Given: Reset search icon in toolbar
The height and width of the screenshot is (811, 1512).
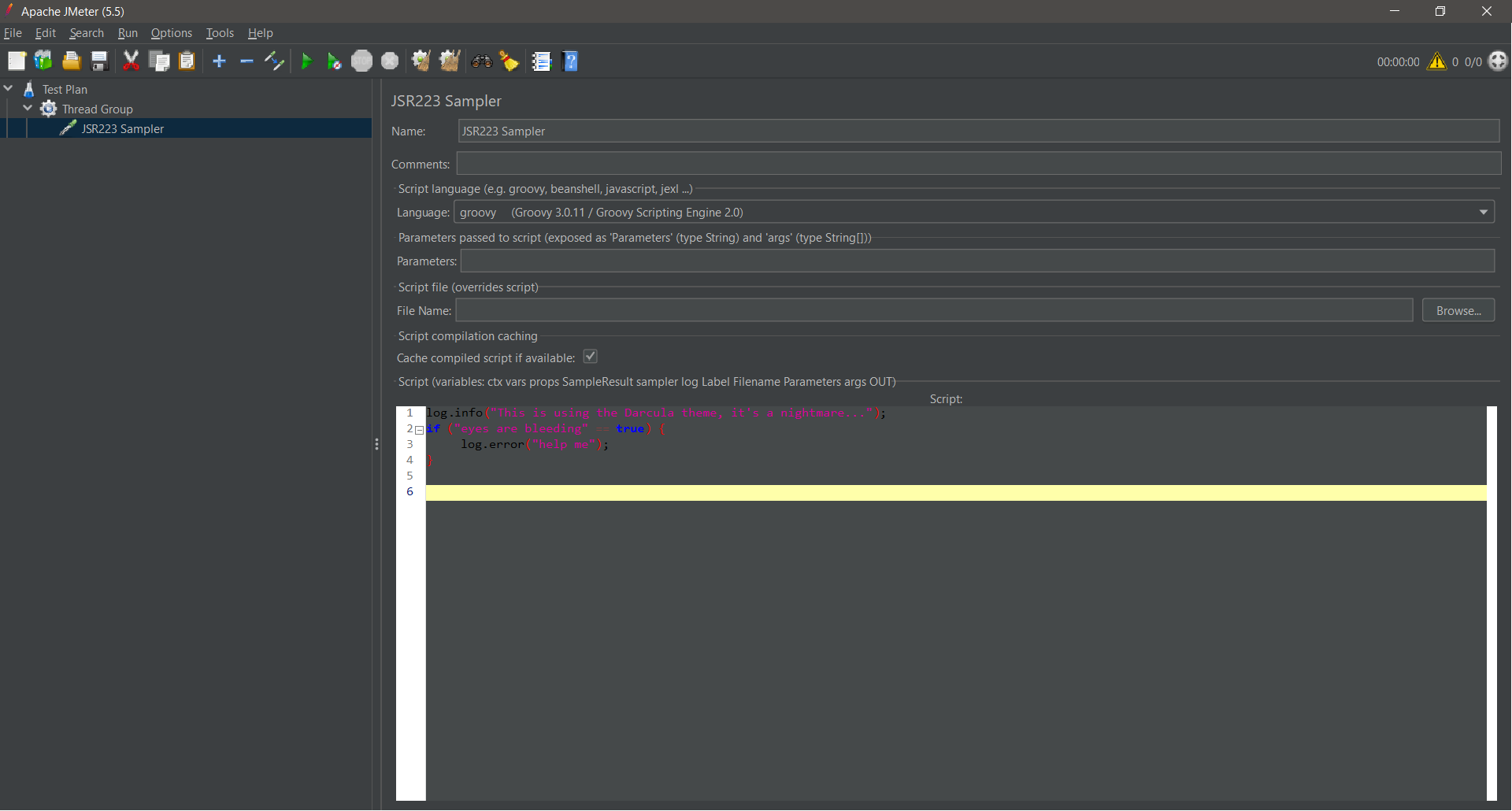Looking at the screenshot, I should 510,61.
